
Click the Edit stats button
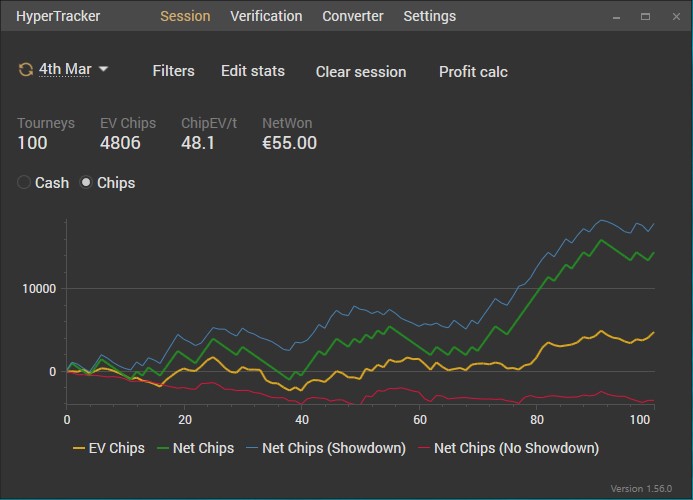[x=253, y=71]
